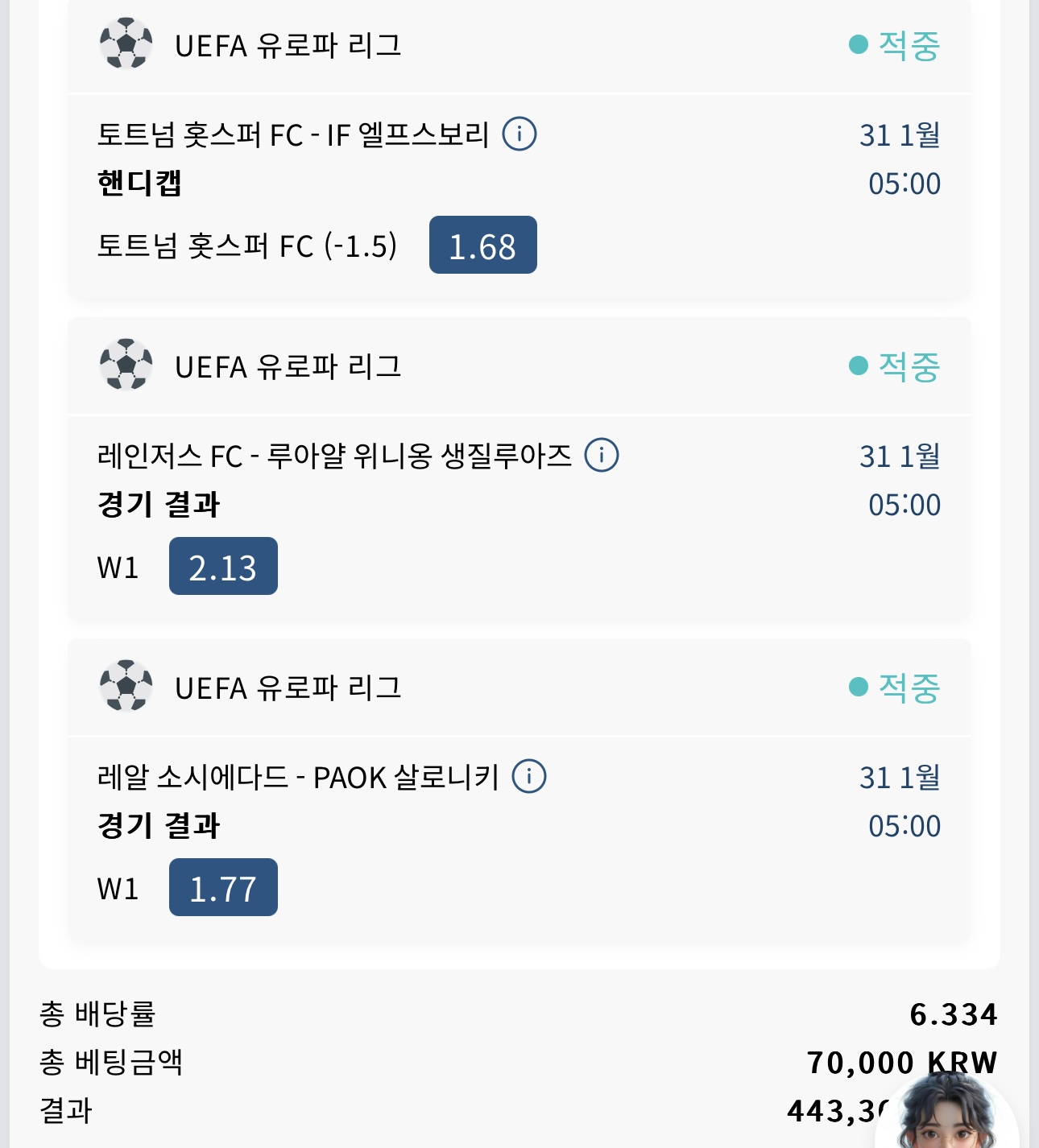Screen dimensions: 1039x1148
Task: Open the 레인저스 FC - 루아얄 위니옹 생질루아즈 match
Action: point(334,456)
